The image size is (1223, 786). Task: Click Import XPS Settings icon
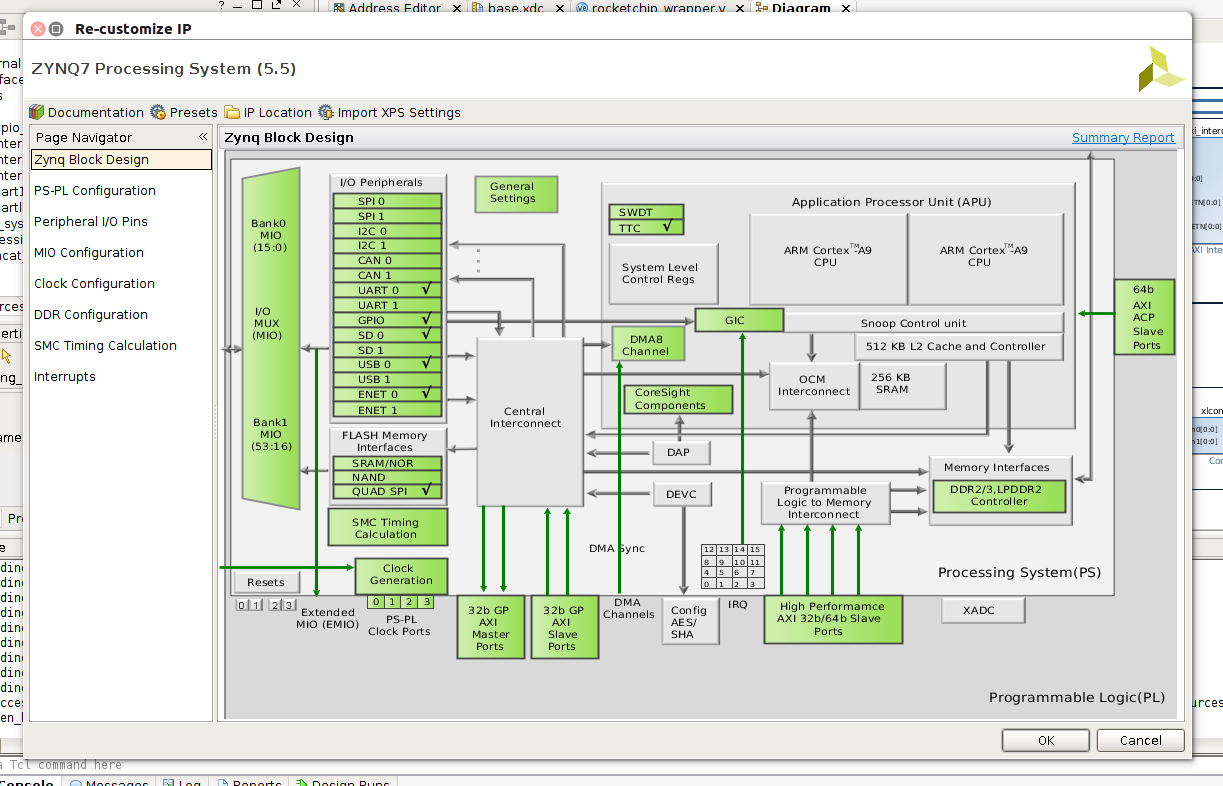click(326, 112)
